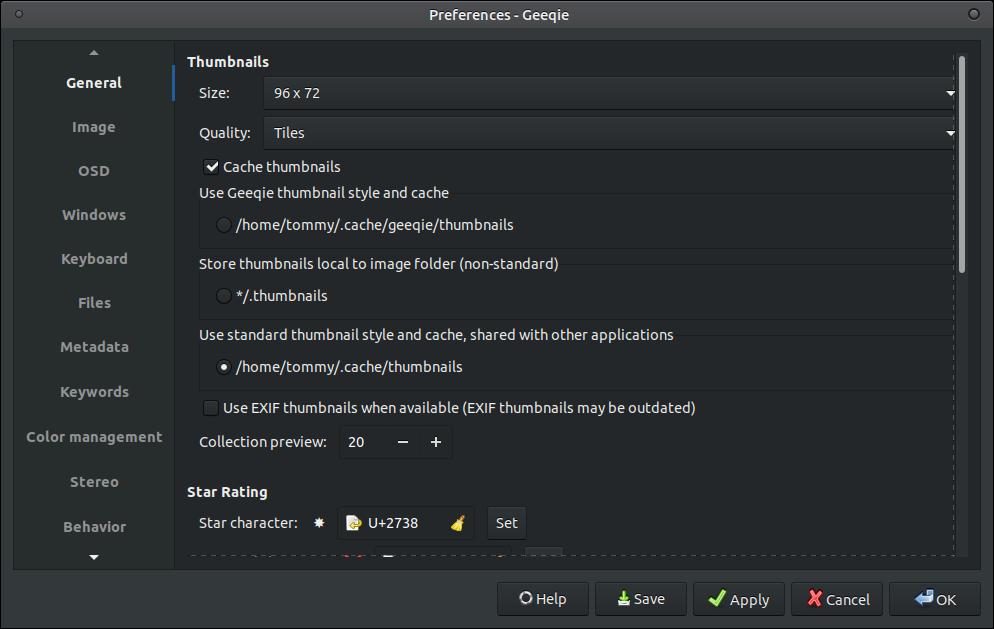Apply the current preferences
Screen dimensions: 994x629
pyautogui.click(x=739, y=599)
